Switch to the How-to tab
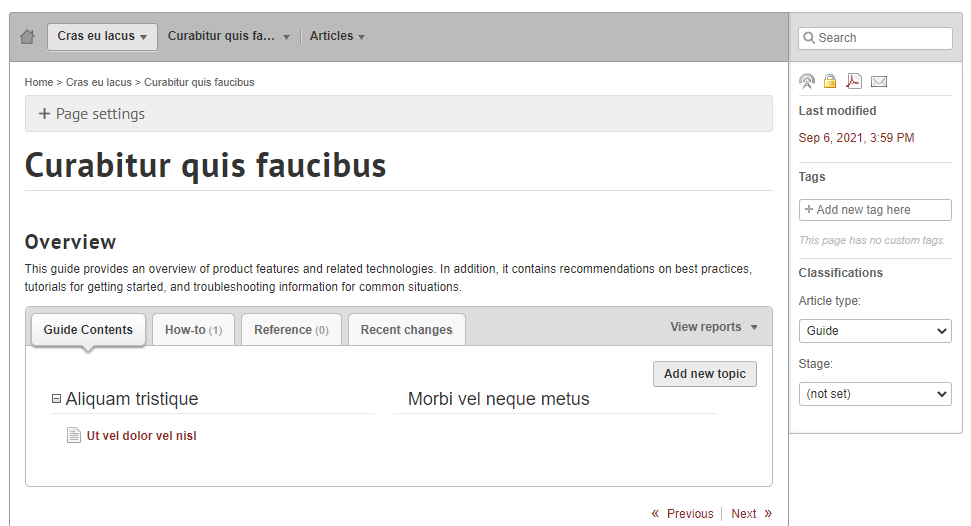This screenshot has height=526, width=971. click(x=193, y=330)
